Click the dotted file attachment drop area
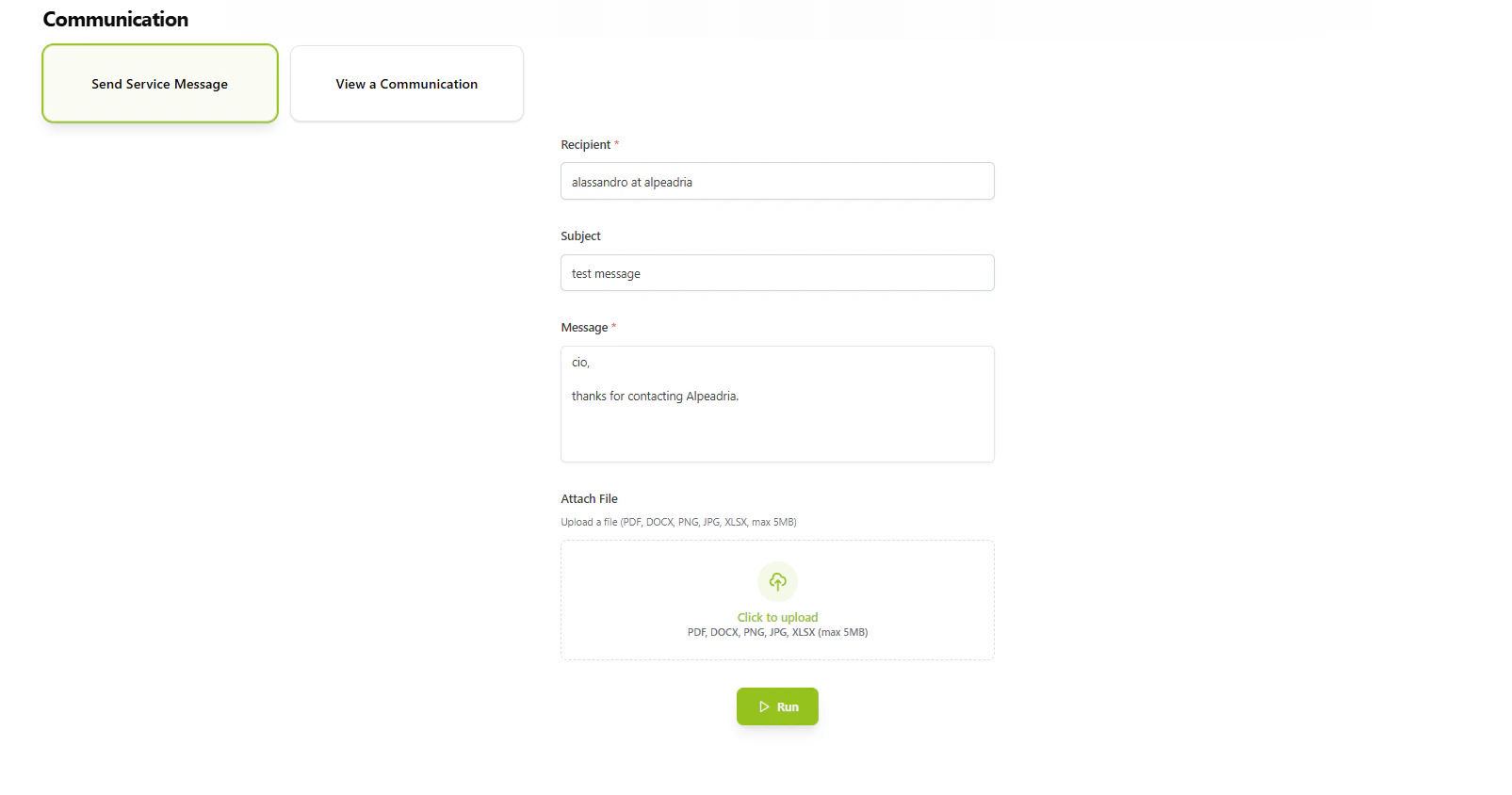This screenshot has width=1512, height=795. click(776, 600)
